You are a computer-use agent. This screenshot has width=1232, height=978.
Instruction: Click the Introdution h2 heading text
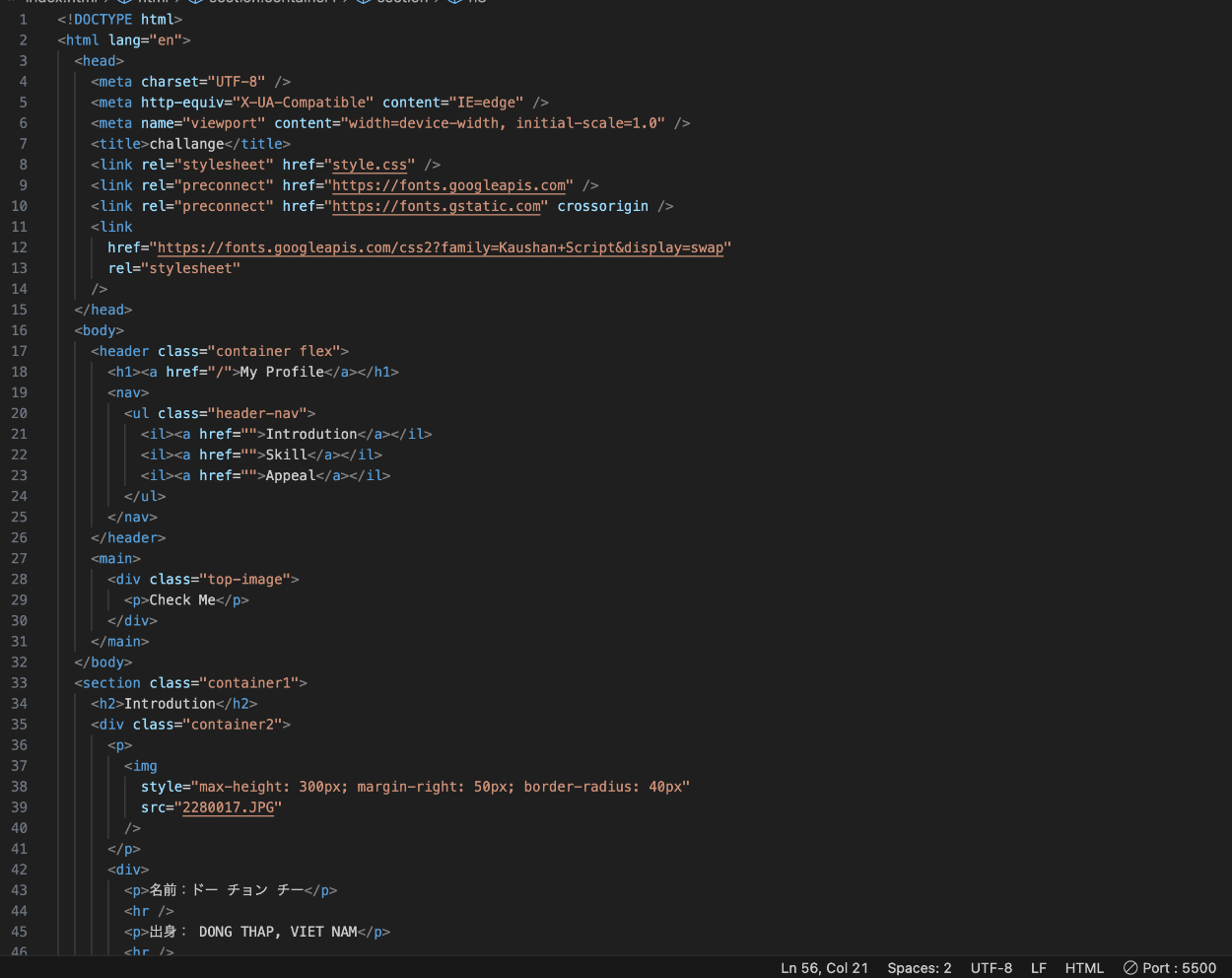point(170,703)
